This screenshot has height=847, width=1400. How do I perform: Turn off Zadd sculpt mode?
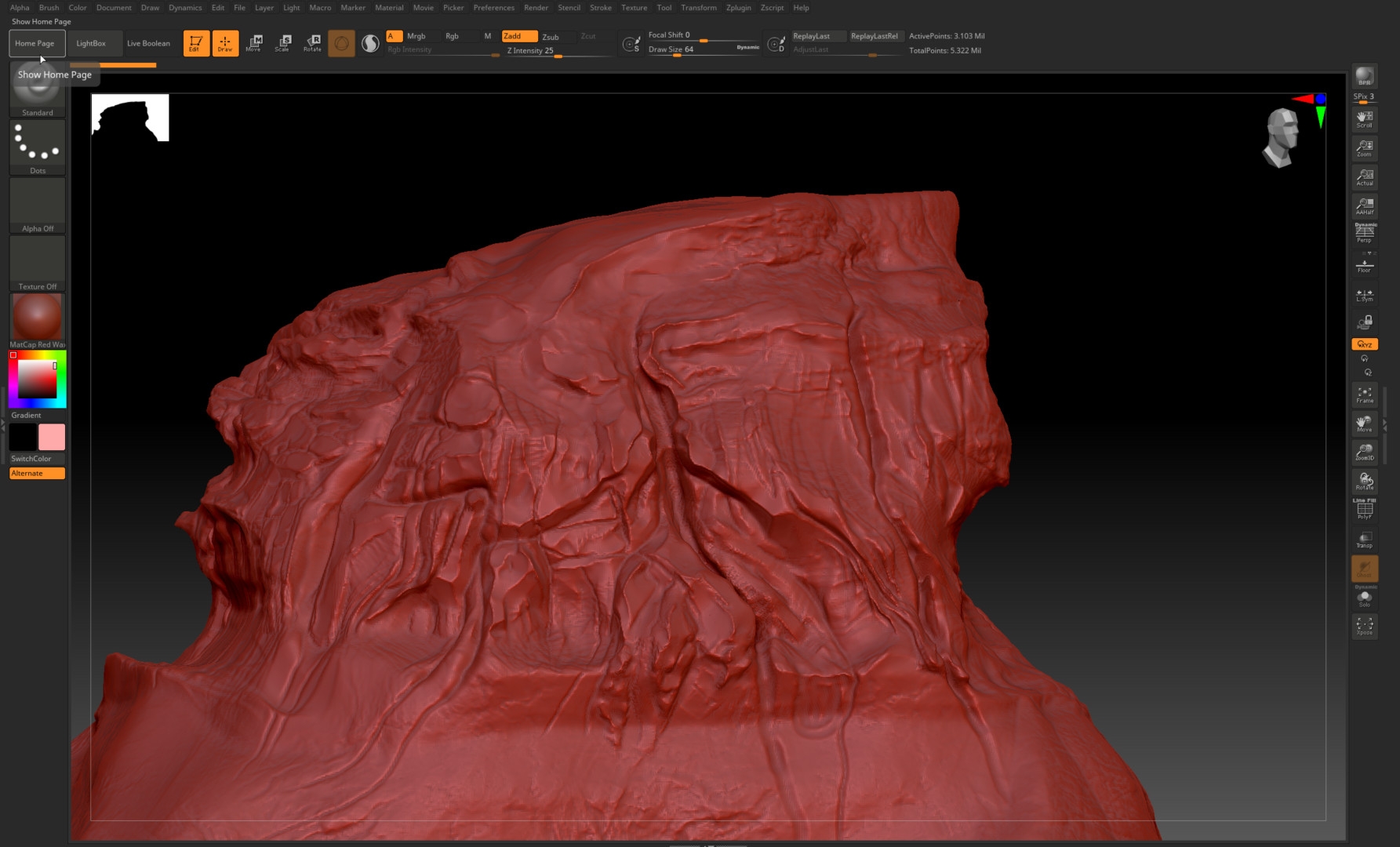pyautogui.click(x=519, y=36)
